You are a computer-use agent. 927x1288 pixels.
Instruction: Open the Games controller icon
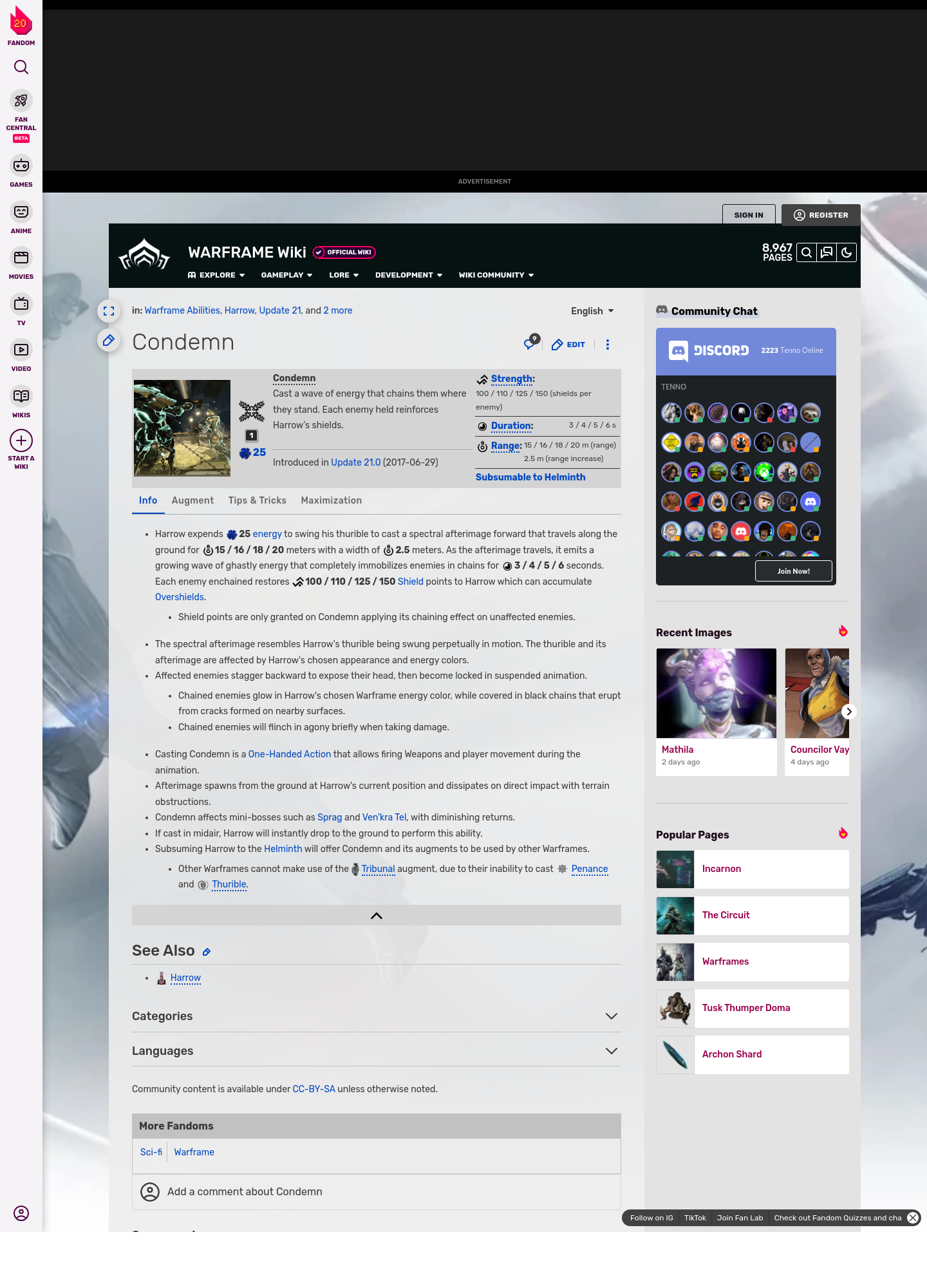coord(21,166)
